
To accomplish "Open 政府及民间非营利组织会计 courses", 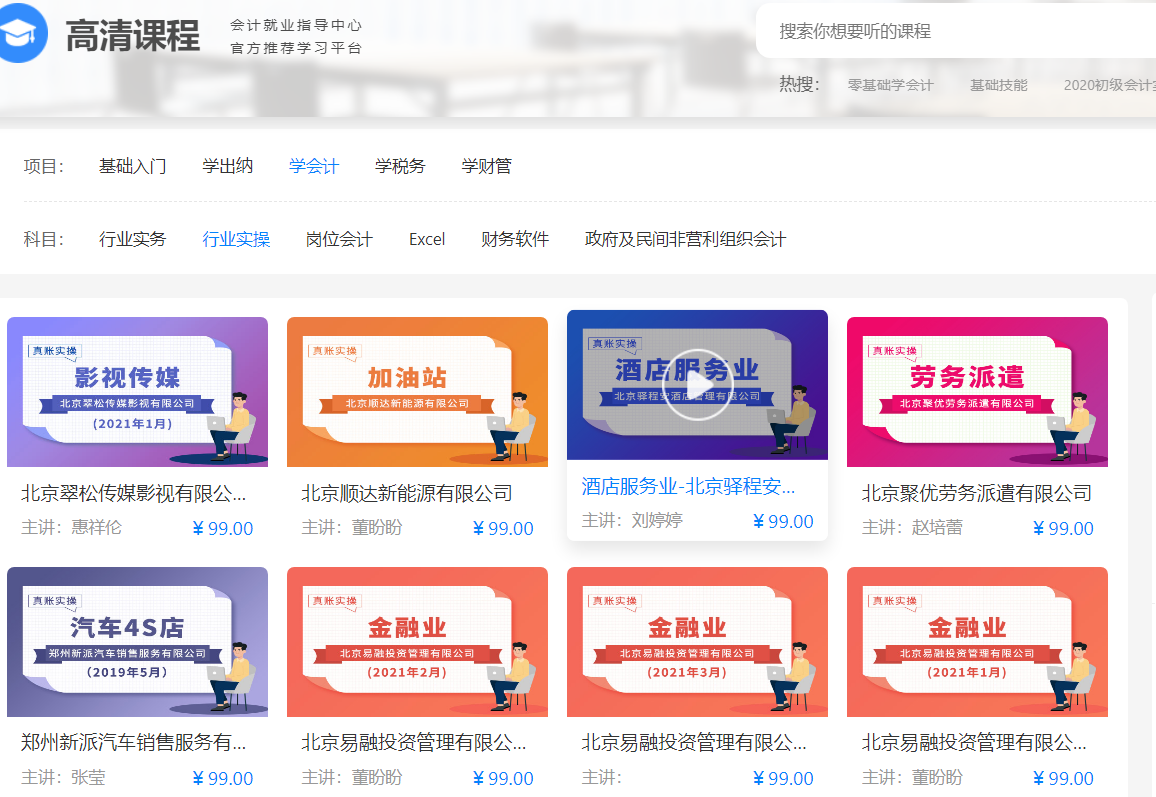I will coord(683,240).
